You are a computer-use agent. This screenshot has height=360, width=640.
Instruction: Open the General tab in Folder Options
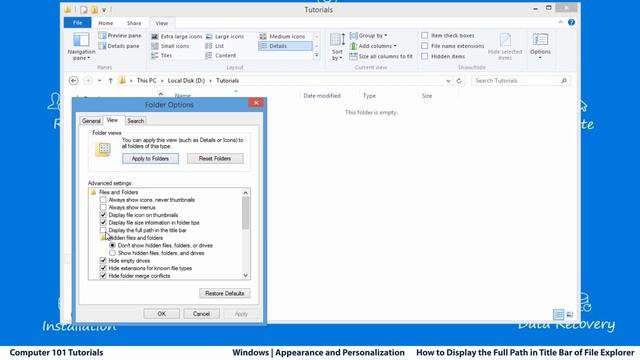click(91, 121)
